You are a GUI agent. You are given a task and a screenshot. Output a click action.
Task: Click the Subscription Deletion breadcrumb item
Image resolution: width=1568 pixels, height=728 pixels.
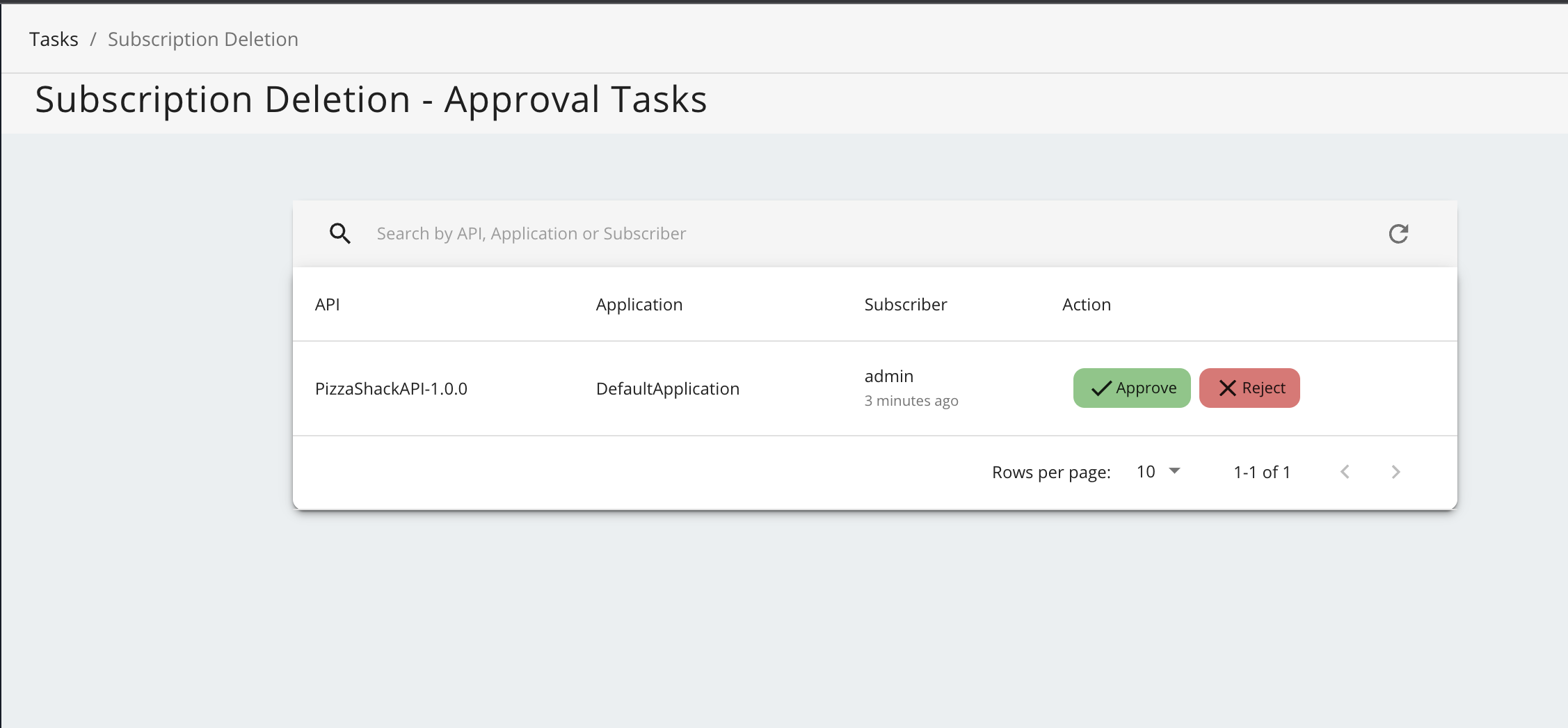tap(202, 39)
